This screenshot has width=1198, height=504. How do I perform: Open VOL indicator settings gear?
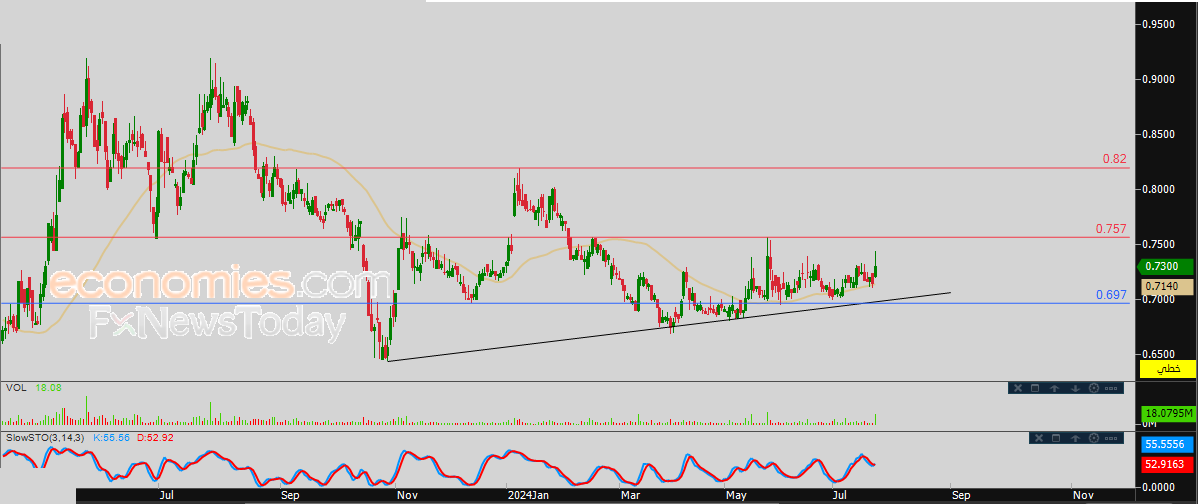(x=1093, y=388)
